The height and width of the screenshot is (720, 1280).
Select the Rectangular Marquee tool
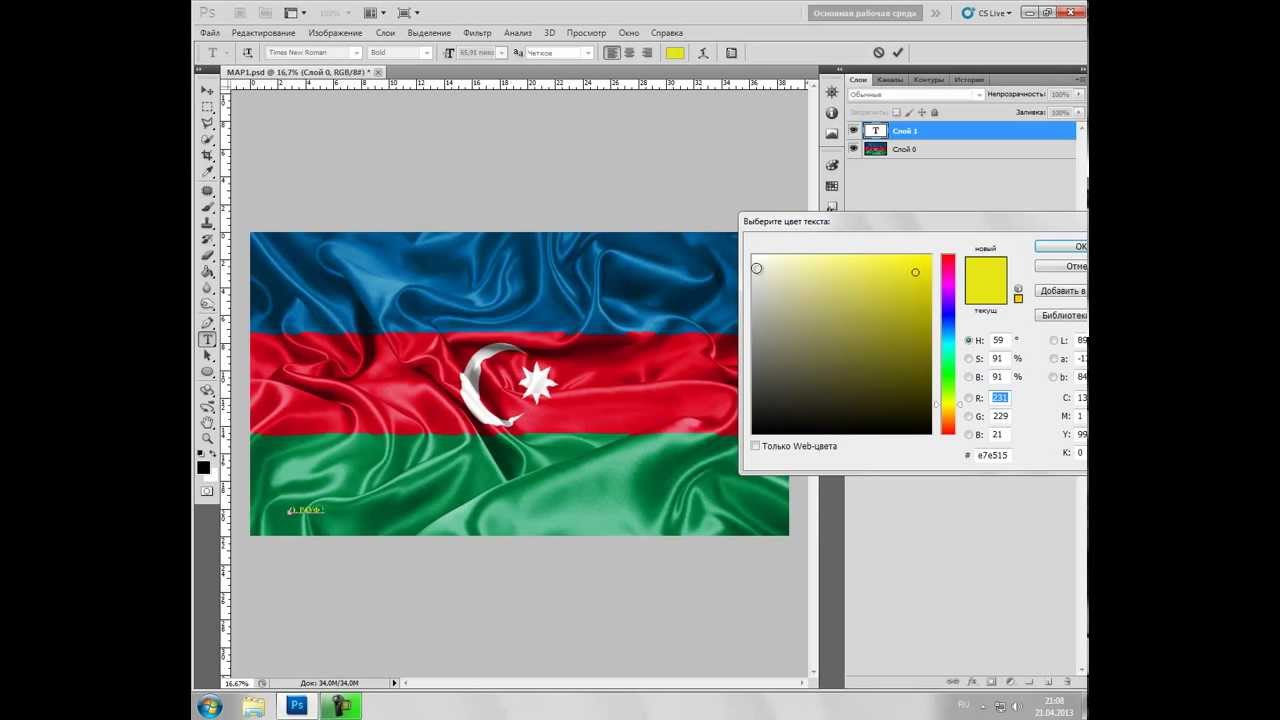207,107
